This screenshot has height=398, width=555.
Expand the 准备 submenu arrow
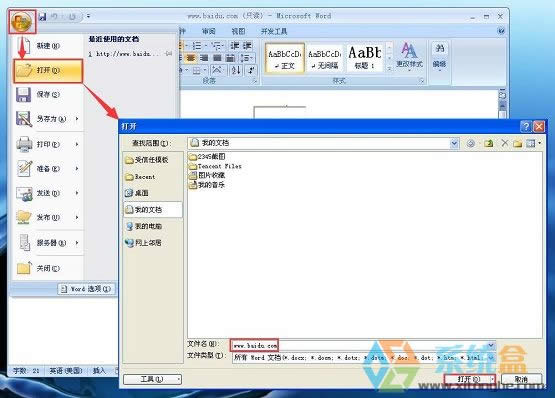coord(77,169)
